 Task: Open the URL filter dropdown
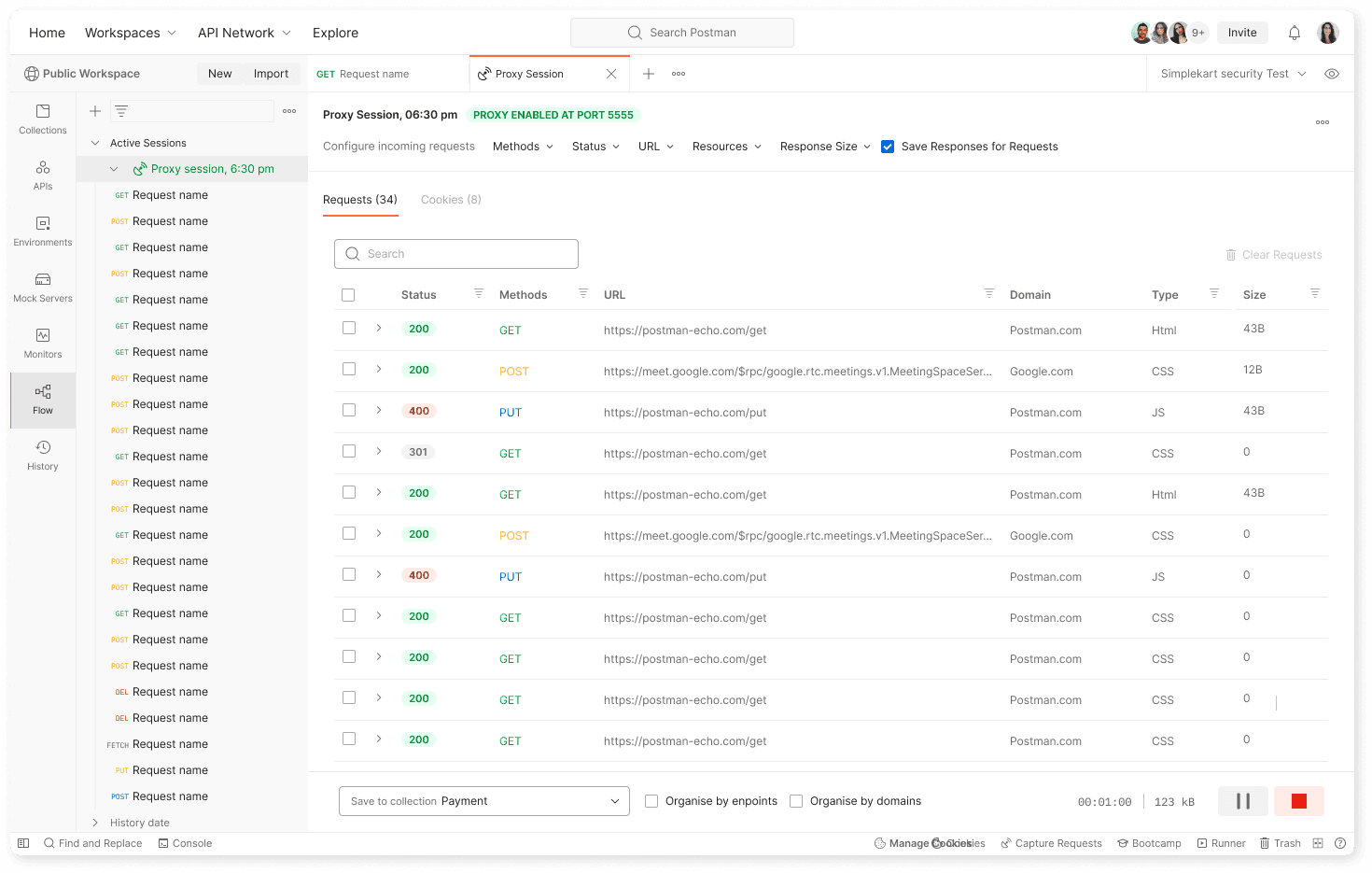pos(656,147)
